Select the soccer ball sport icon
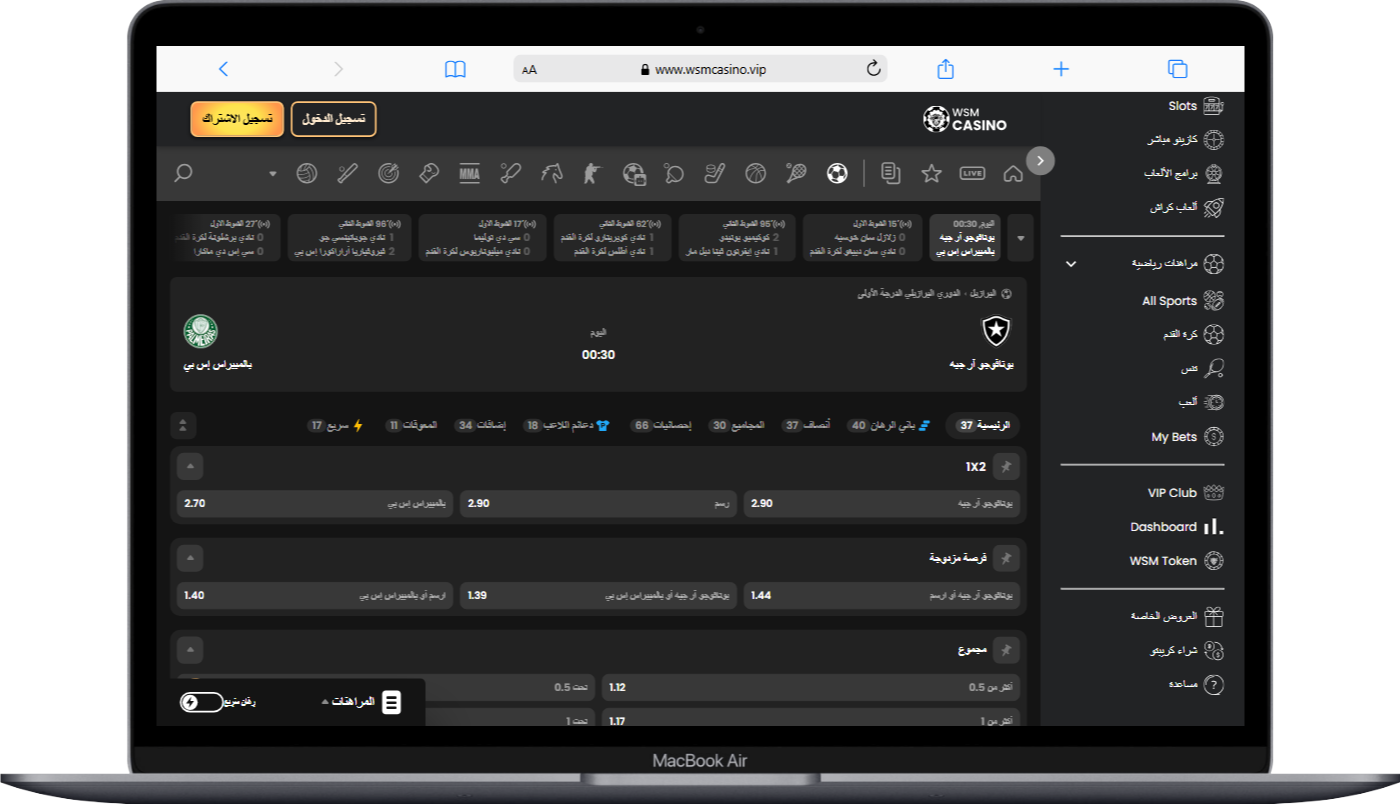 [x=836, y=173]
